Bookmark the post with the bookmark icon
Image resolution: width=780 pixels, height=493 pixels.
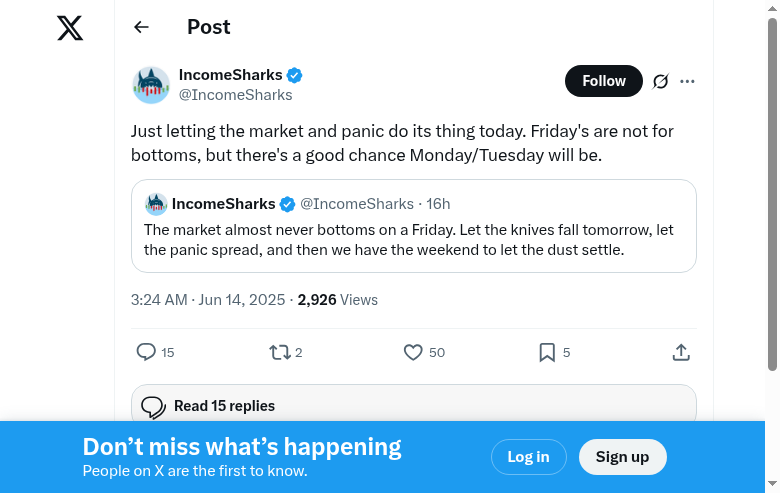click(x=547, y=352)
